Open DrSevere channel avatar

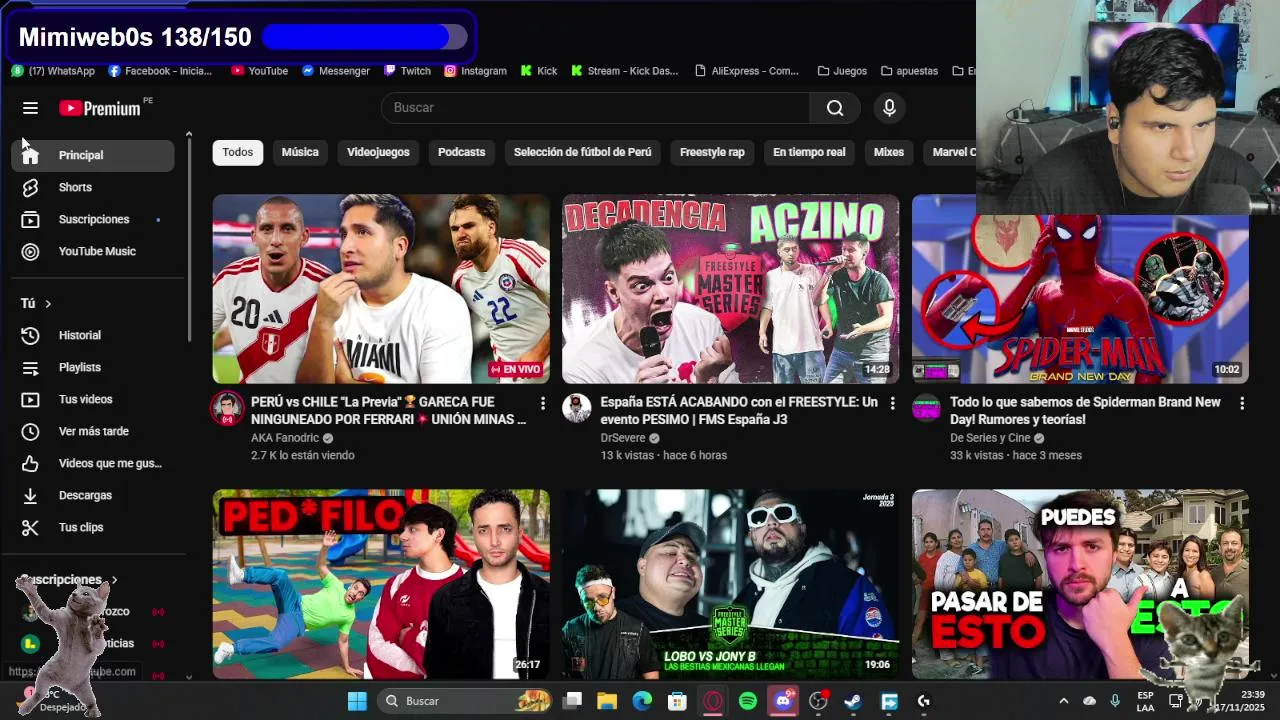pyautogui.click(x=577, y=408)
